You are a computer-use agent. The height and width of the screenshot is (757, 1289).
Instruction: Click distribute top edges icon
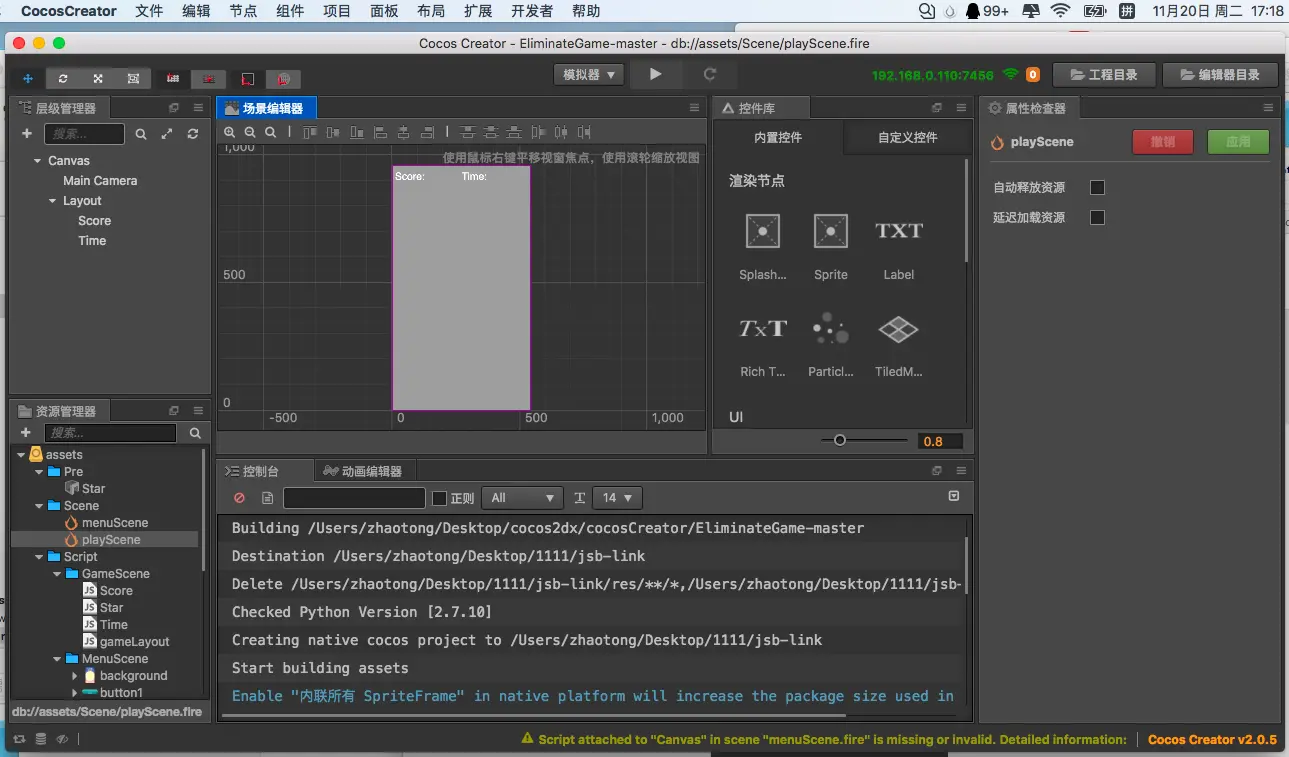pyautogui.click(x=466, y=132)
